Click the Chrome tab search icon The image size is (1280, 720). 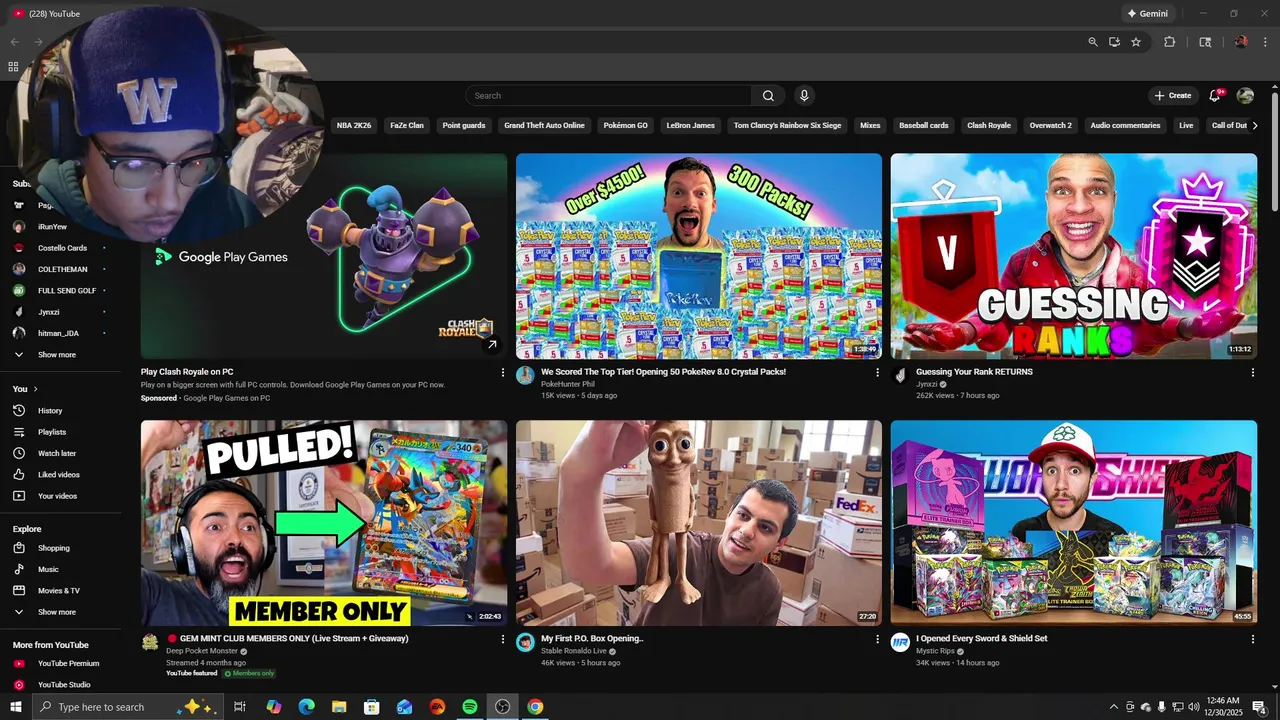(1205, 42)
